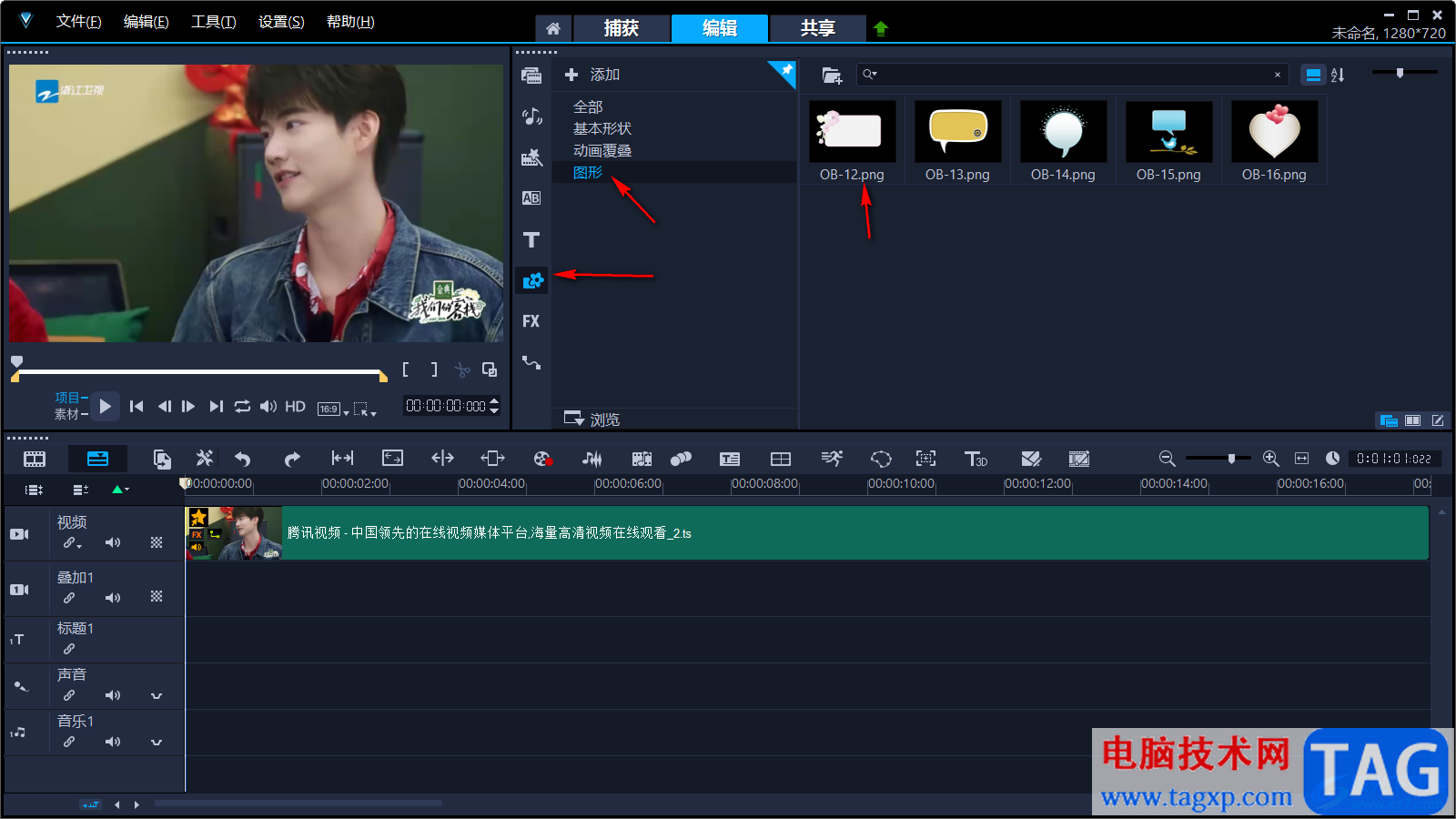Sort the library clips
This screenshot has width=1456, height=819.
point(1338,75)
